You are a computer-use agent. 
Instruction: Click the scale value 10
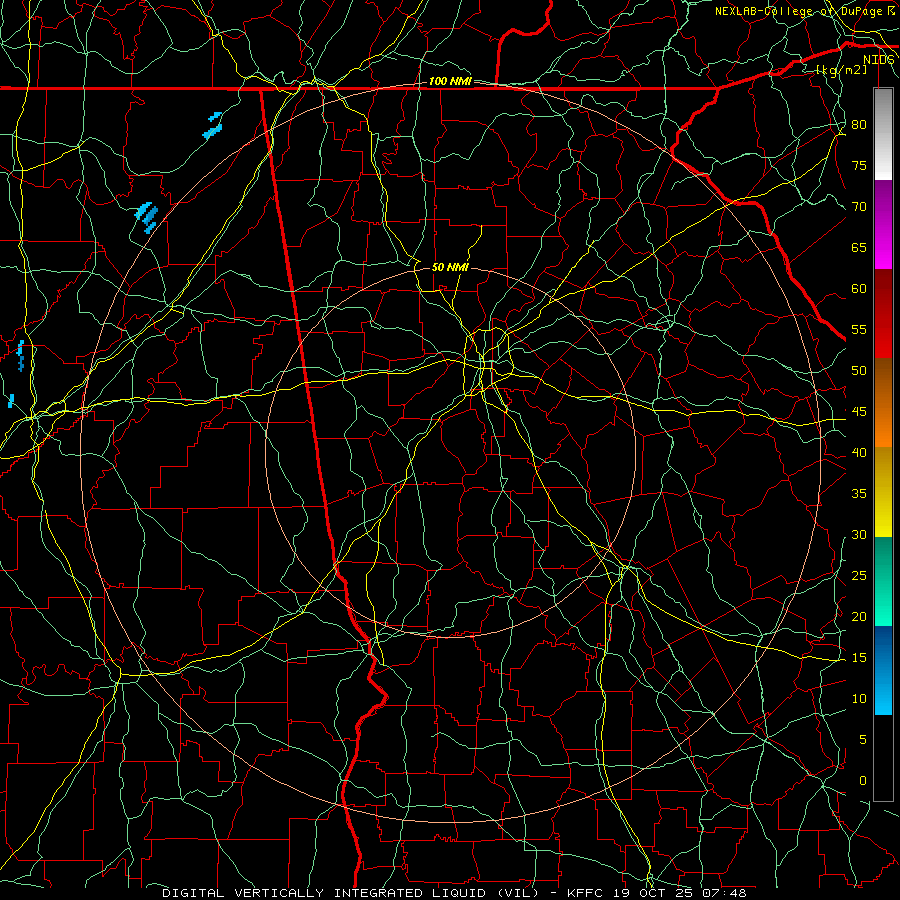(859, 699)
